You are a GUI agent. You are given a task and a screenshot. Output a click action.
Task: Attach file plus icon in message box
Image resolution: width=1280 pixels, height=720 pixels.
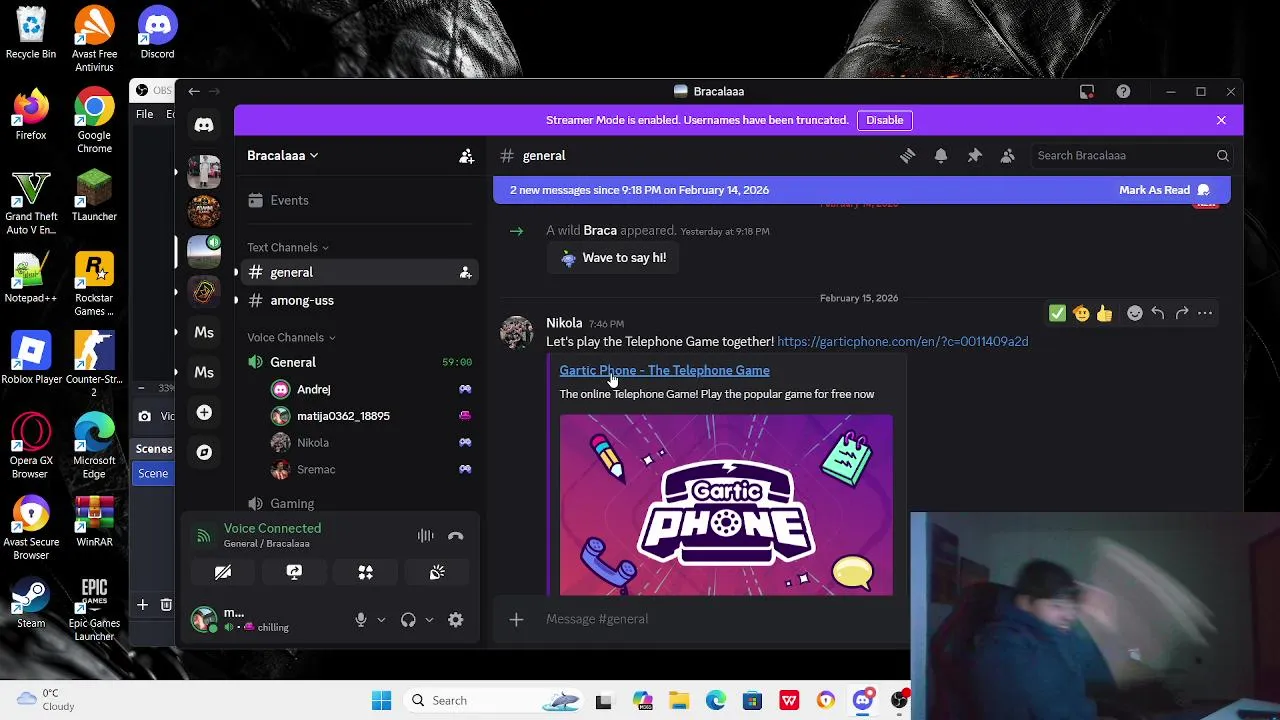click(x=516, y=619)
